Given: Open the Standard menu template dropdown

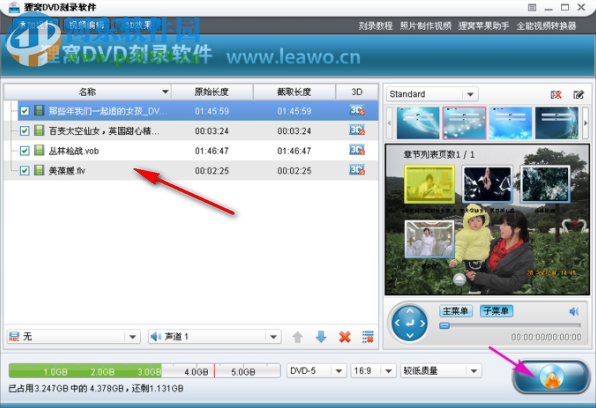Looking at the screenshot, I should click(x=432, y=94).
